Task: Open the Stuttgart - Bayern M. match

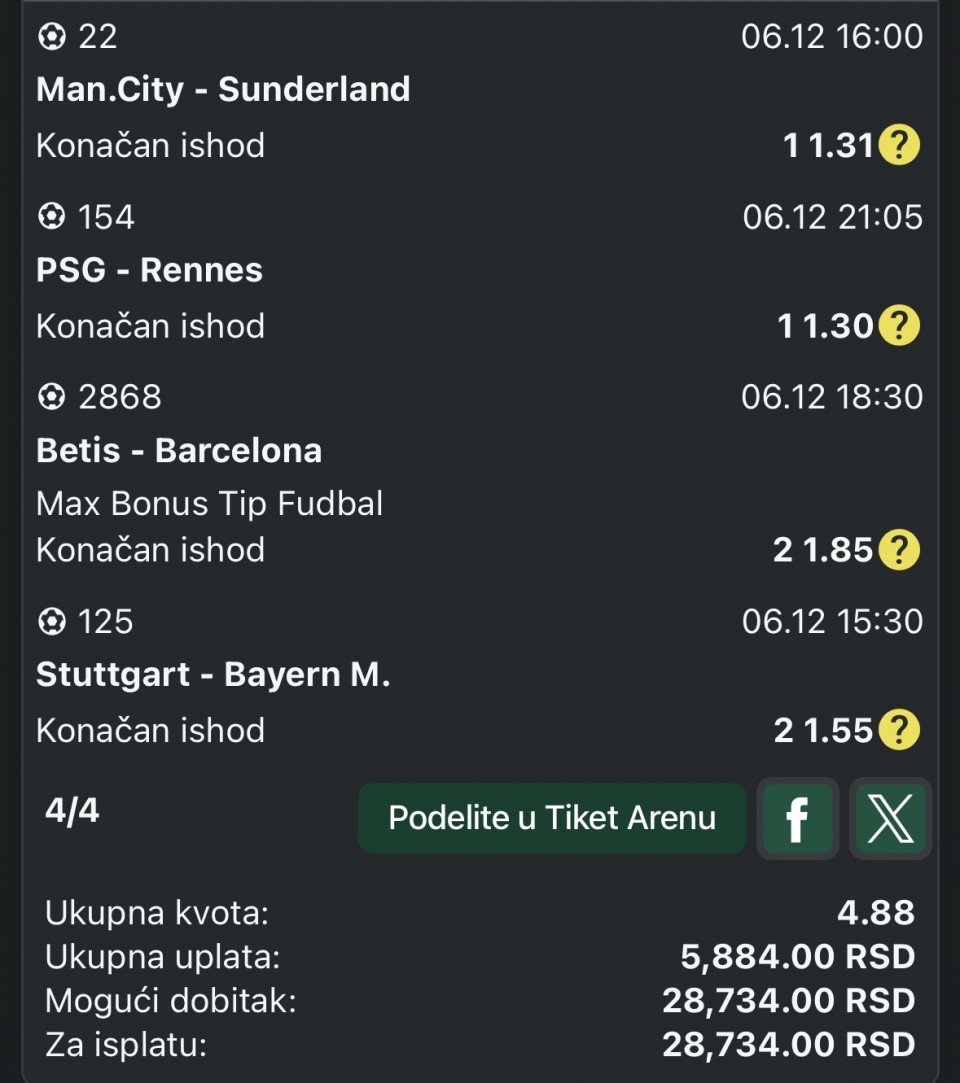Action: tap(213, 674)
